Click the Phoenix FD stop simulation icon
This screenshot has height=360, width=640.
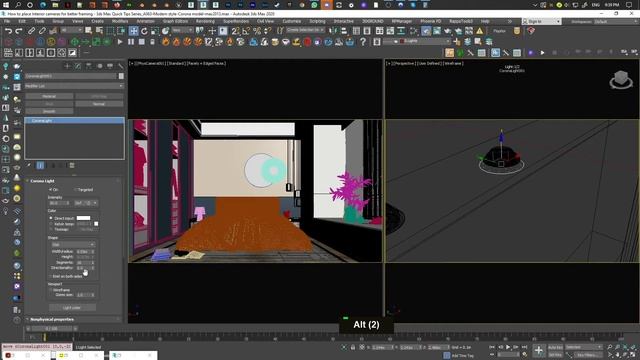click(141, 42)
